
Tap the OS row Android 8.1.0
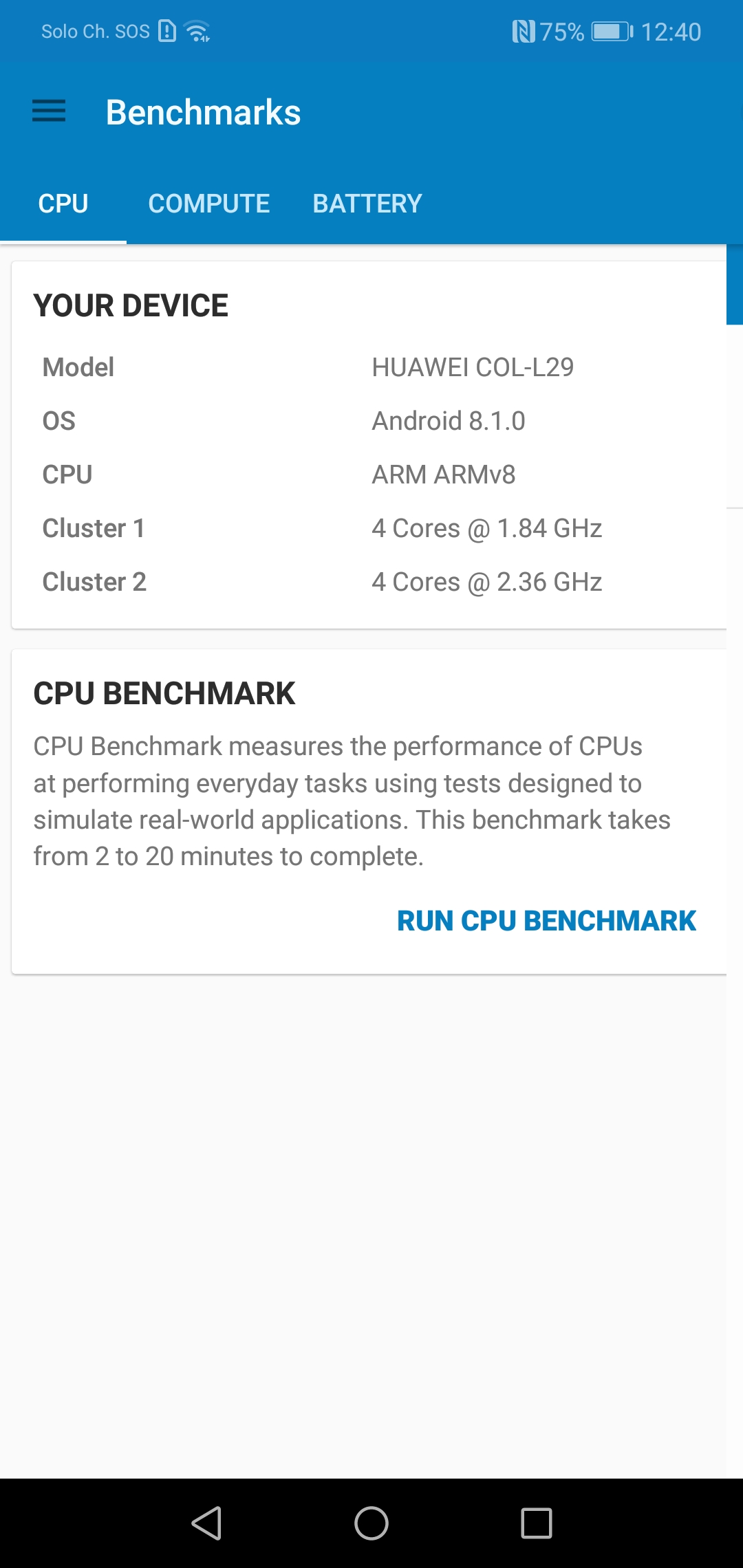(370, 421)
